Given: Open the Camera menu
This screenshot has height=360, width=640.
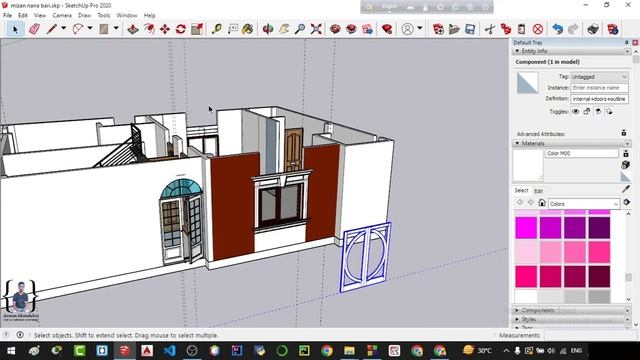Looking at the screenshot, I should pos(62,15).
